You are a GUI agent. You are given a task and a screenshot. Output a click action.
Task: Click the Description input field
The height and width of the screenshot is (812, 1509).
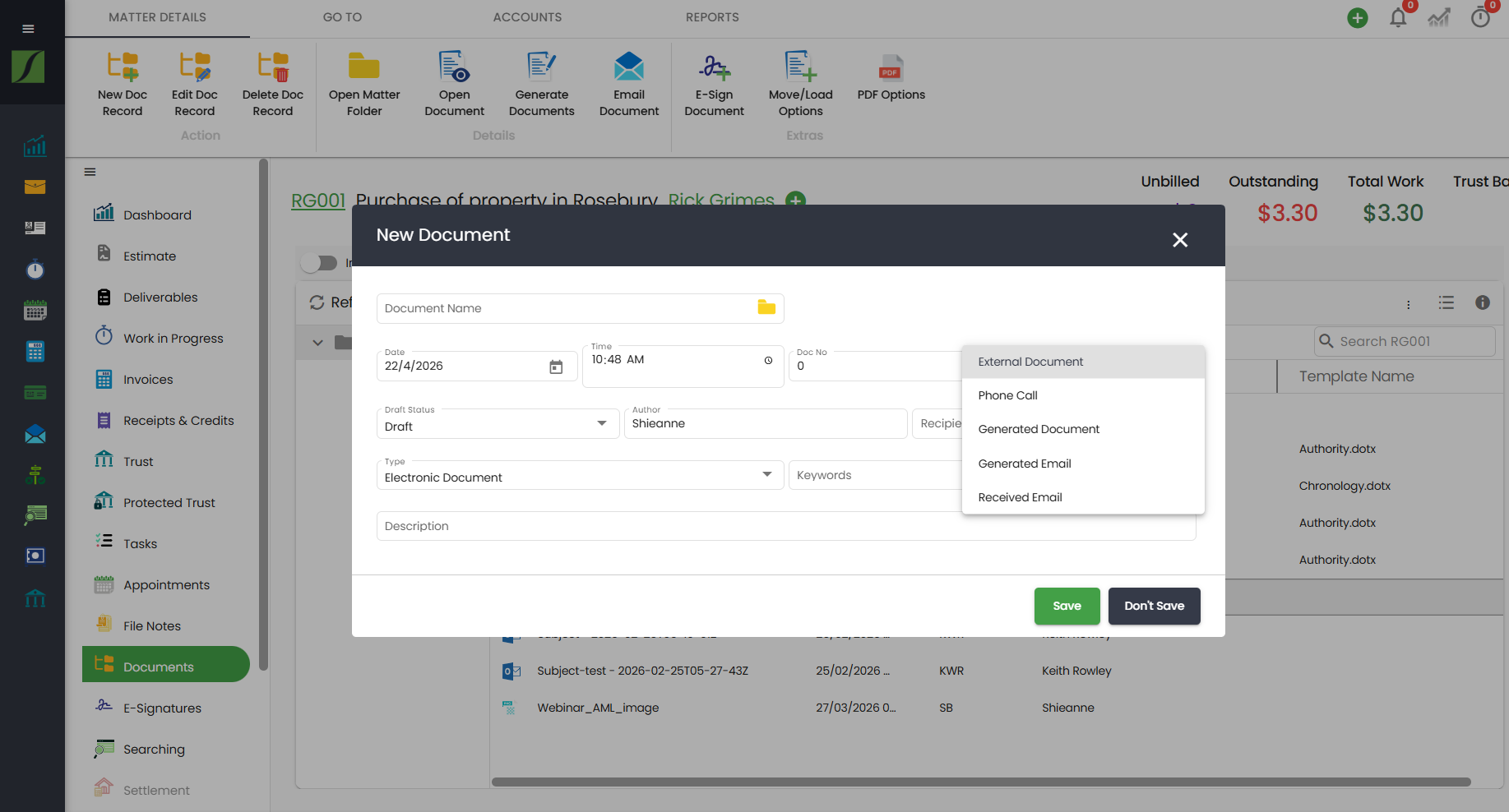(x=786, y=526)
